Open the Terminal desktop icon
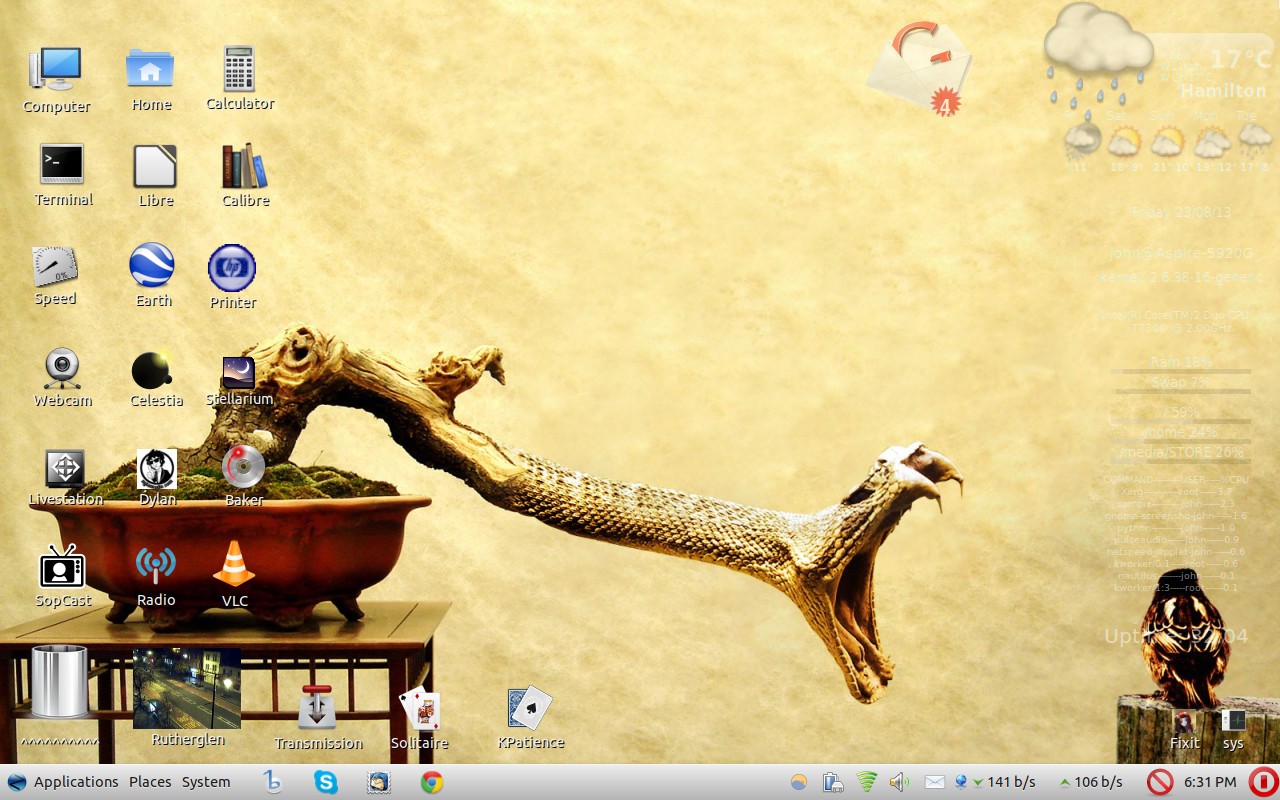 (62, 165)
